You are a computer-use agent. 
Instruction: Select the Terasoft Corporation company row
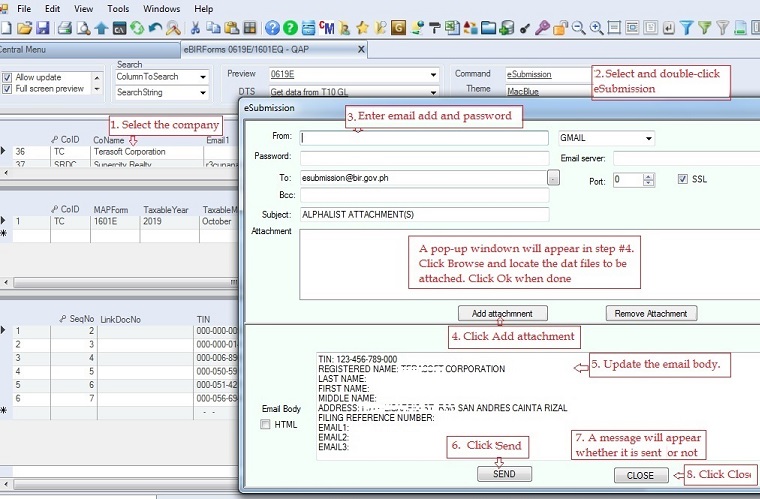[119, 152]
